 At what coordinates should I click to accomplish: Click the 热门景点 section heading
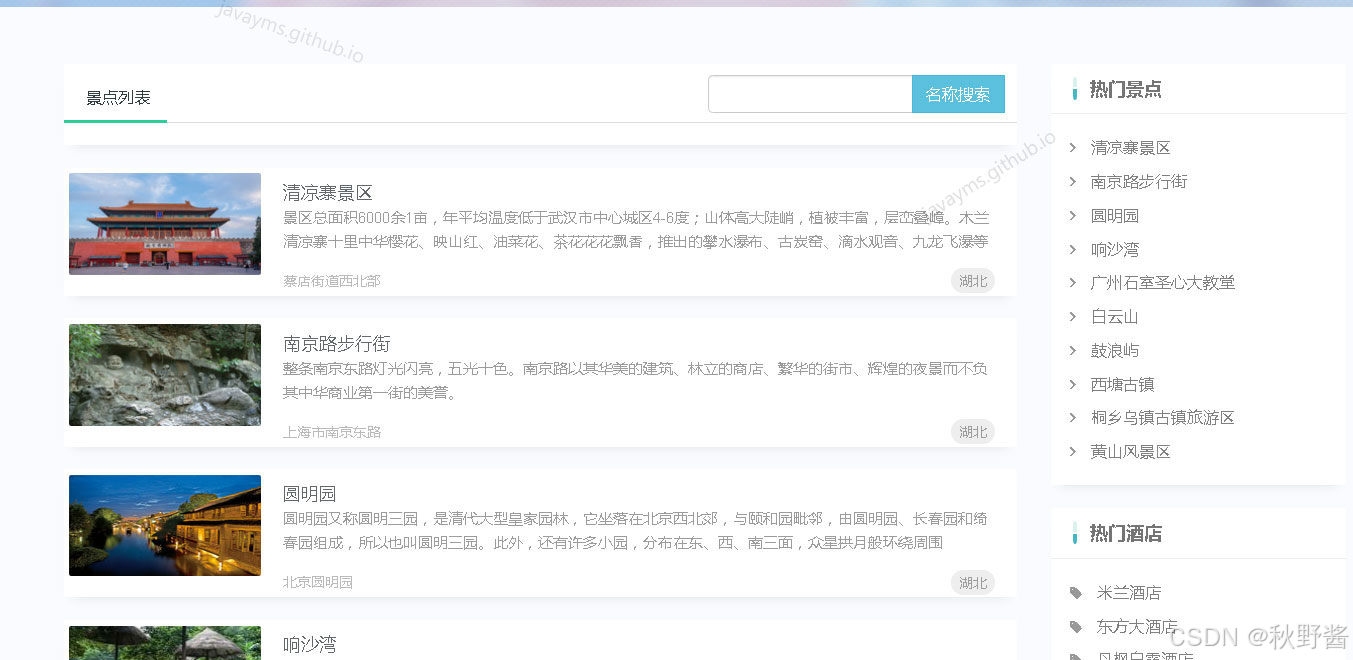click(x=1126, y=89)
